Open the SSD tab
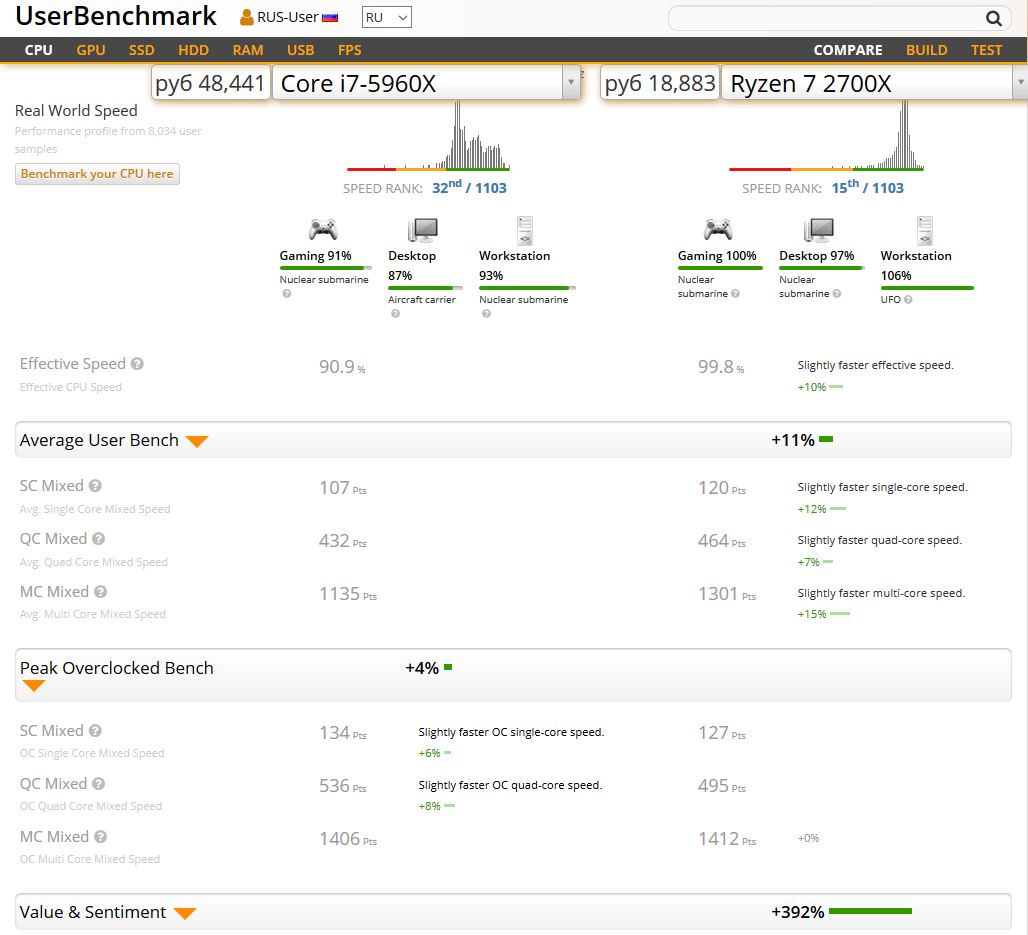Viewport: 1028px width, 935px height. pyautogui.click(x=142, y=50)
